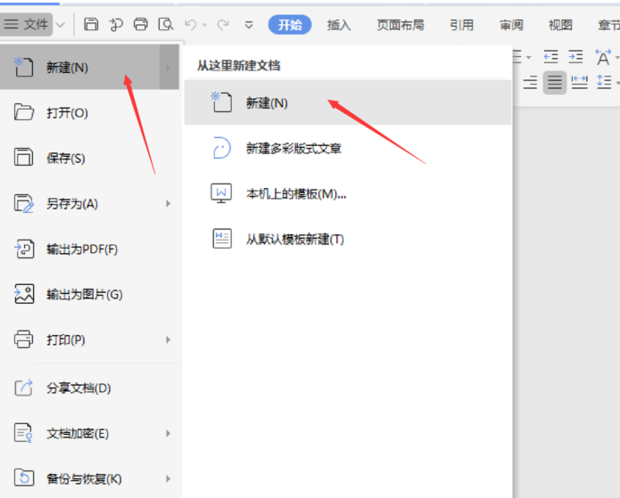Select 输出为PDF(F) menu entry

pos(89,249)
